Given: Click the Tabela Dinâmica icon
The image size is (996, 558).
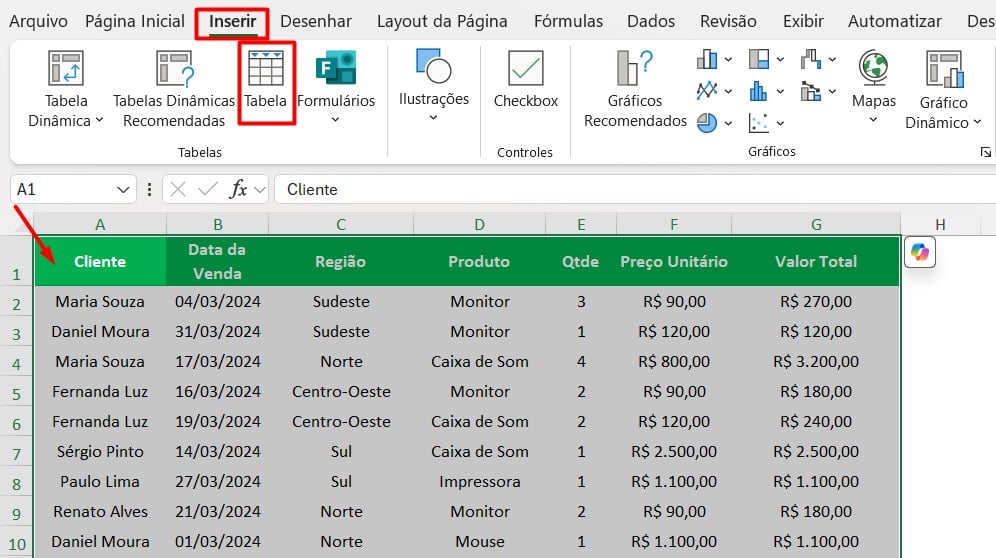Looking at the screenshot, I should click(x=65, y=68).
